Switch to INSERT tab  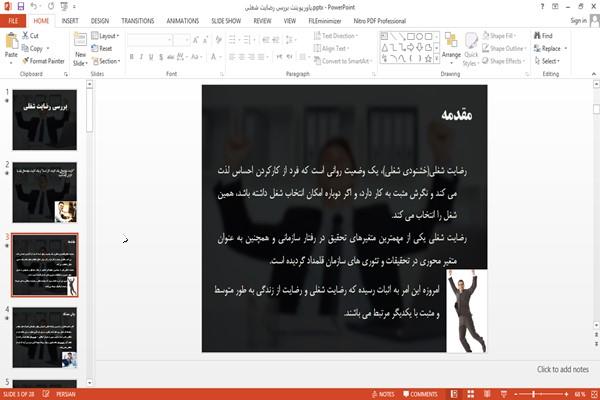click(x=70, y=21)
